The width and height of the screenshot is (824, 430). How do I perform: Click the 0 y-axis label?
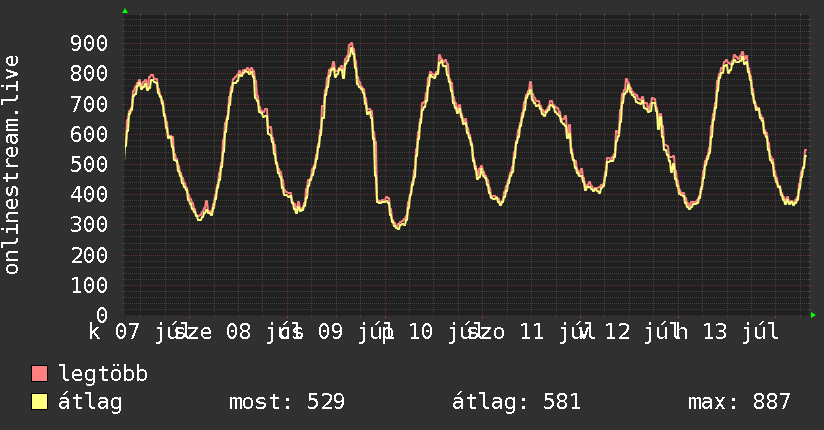(102, 315)
